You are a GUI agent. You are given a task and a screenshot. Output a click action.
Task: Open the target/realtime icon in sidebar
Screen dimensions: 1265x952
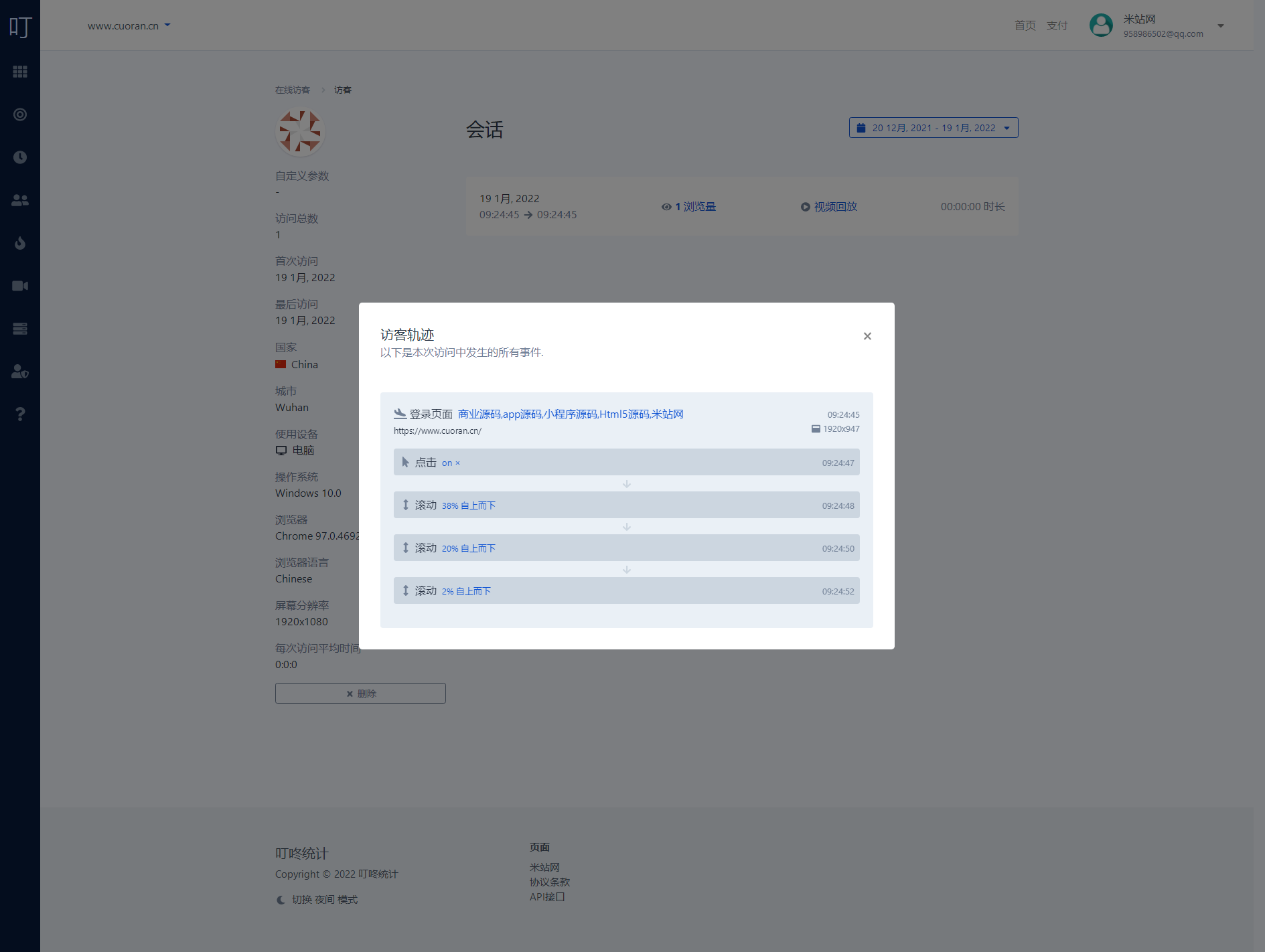pos(20,114)
